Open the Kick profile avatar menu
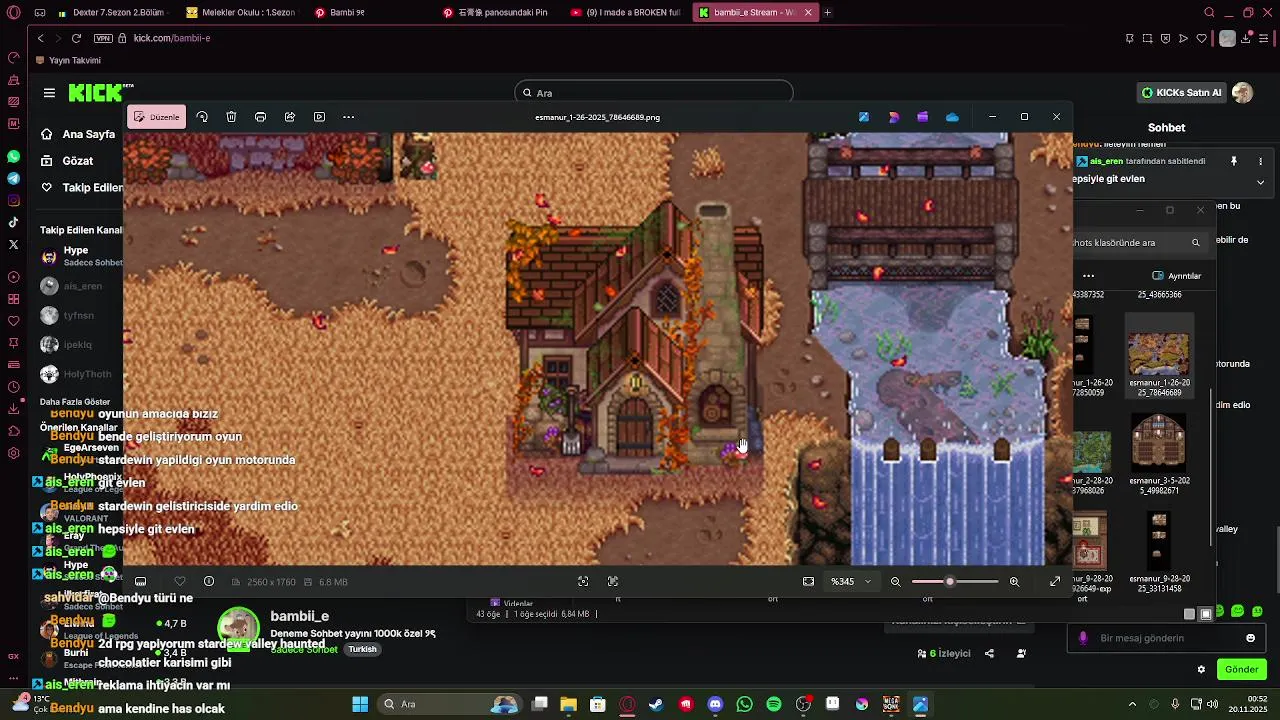Viewport: 1280px width, 720px height. coord(1243,93)
